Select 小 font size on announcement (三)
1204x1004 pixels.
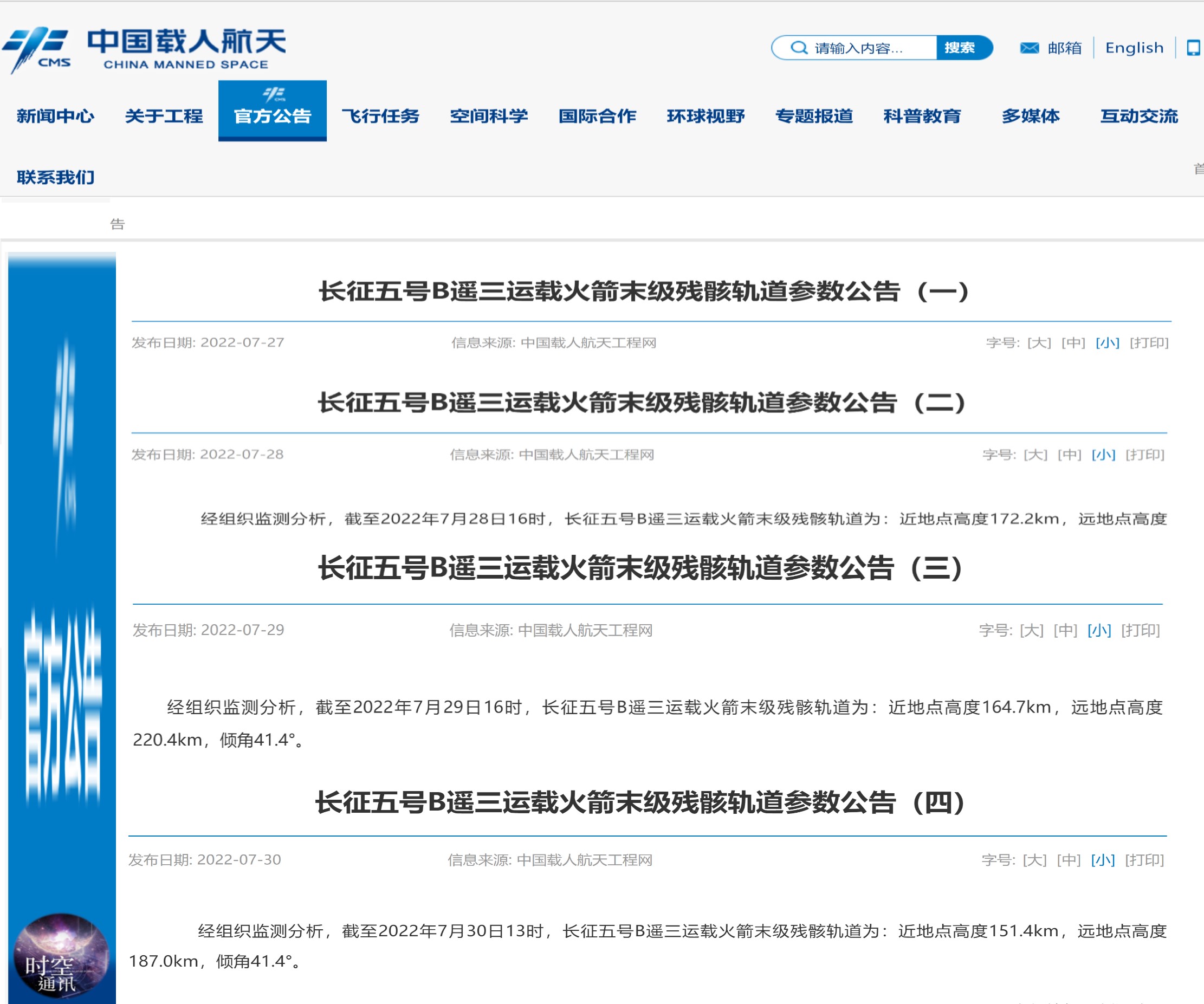tap(1100, 630)
